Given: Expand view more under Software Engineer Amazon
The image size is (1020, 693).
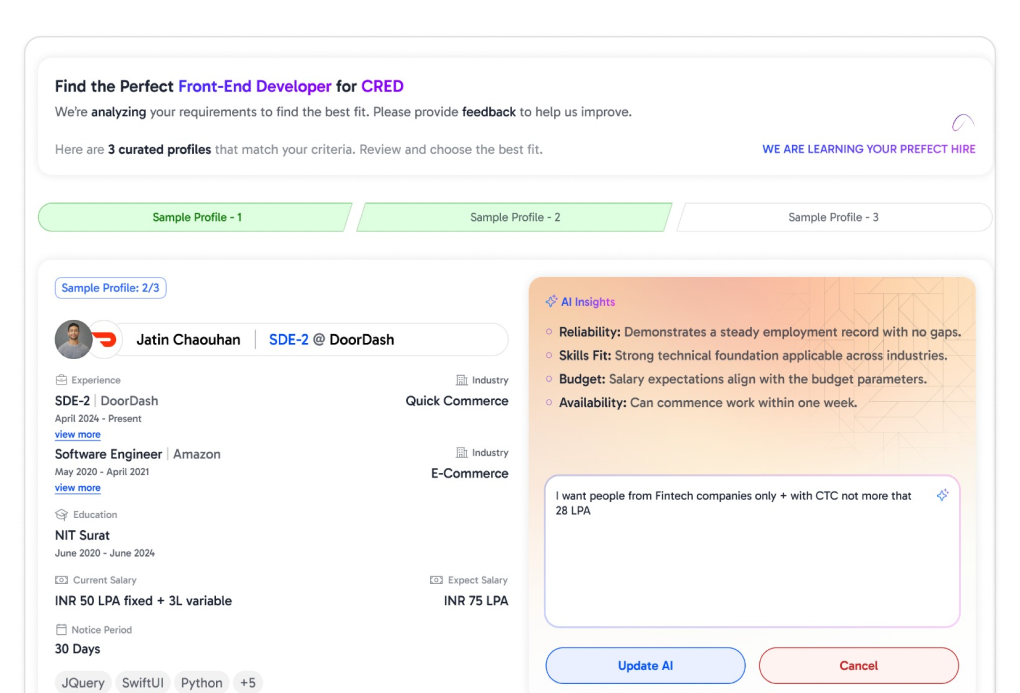Looking at the screenshot, I should pyautogui.click(x=77, y=487).
